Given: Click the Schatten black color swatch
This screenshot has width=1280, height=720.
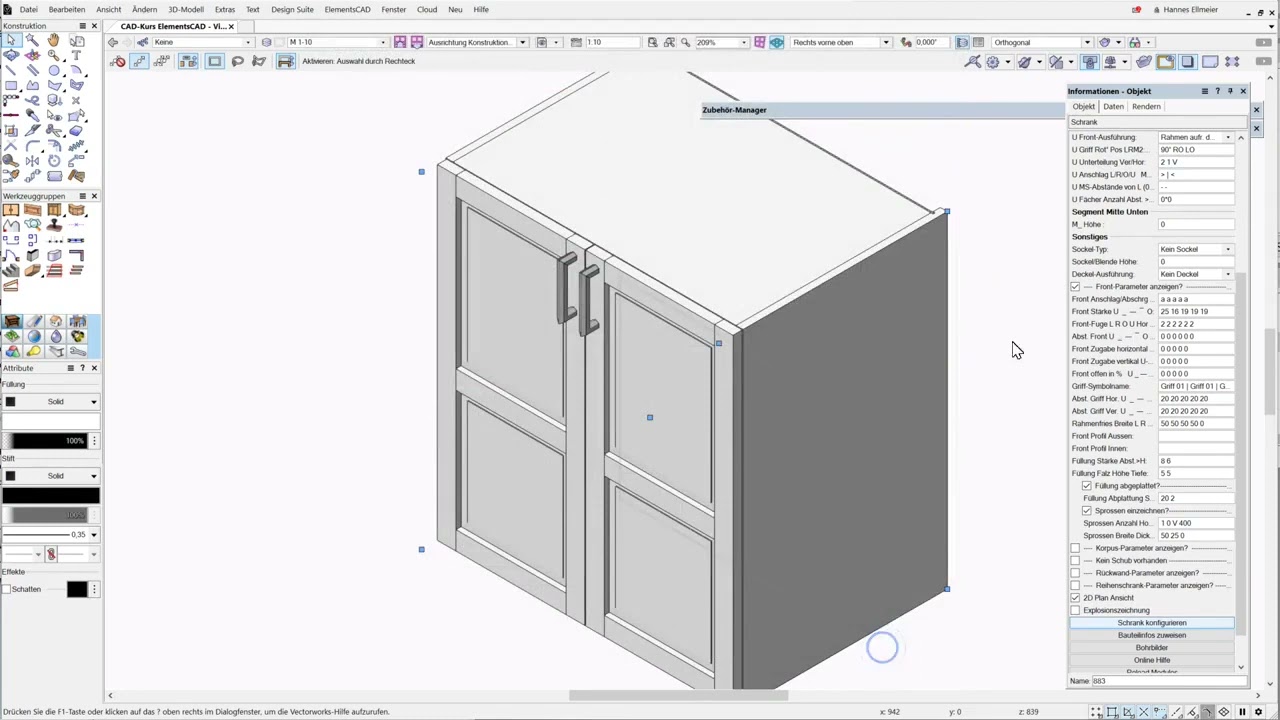Looking at the screenshot, I should tap(77, 589).
